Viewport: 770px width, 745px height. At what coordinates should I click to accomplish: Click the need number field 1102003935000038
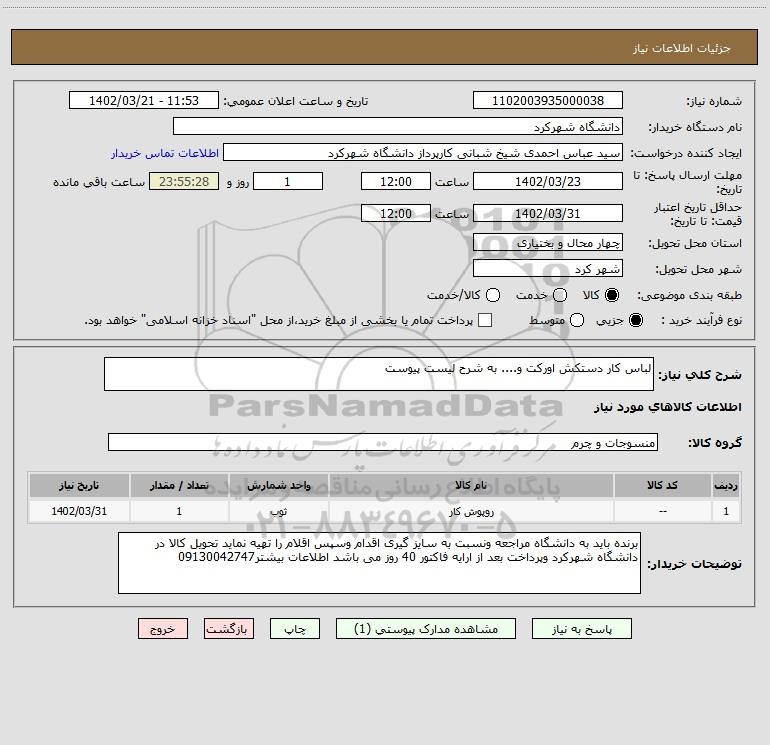tap(548, 100)
